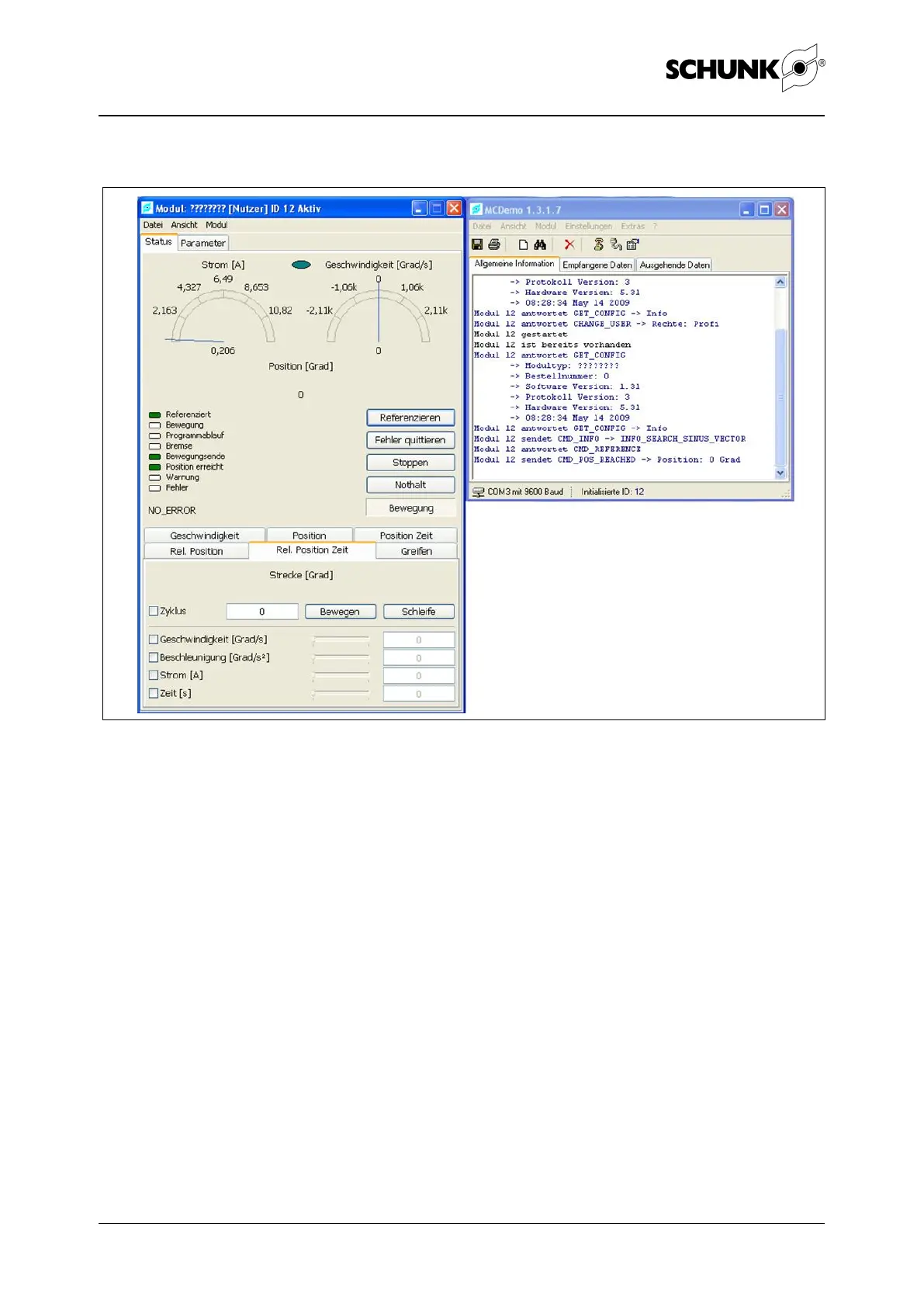Click the cable connection icon in toolbar

[616, 244]
